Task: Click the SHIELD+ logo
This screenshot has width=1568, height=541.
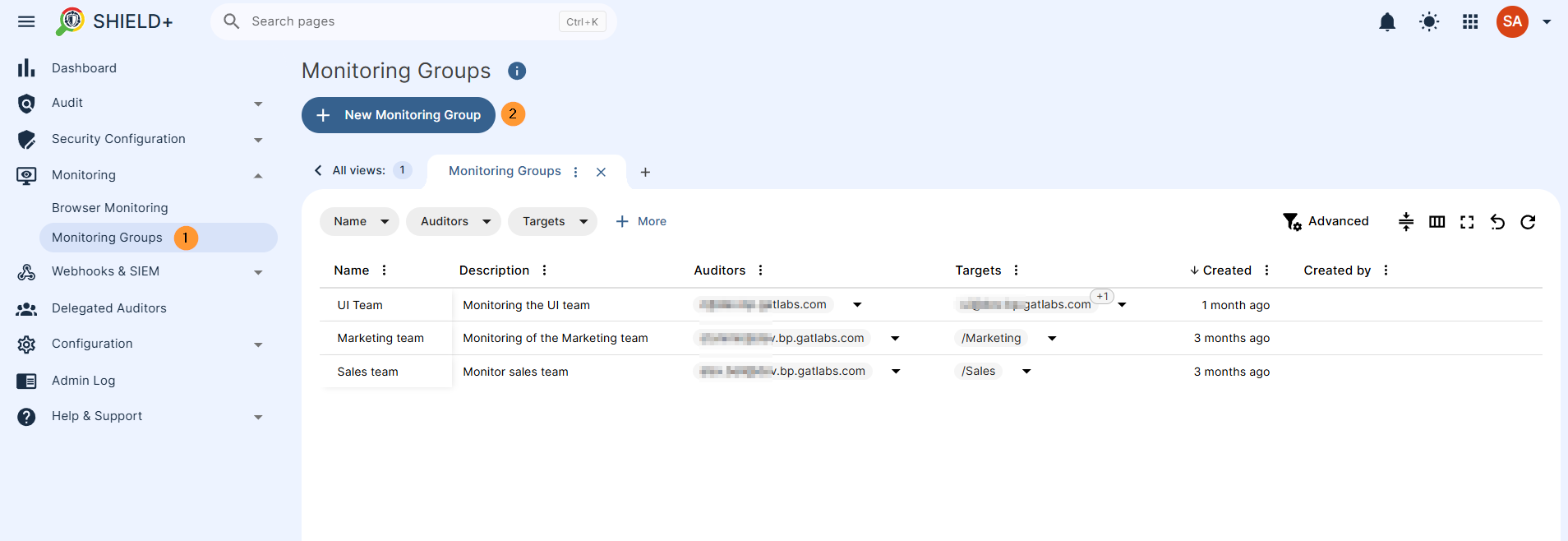Action: [x=113, y=21]
